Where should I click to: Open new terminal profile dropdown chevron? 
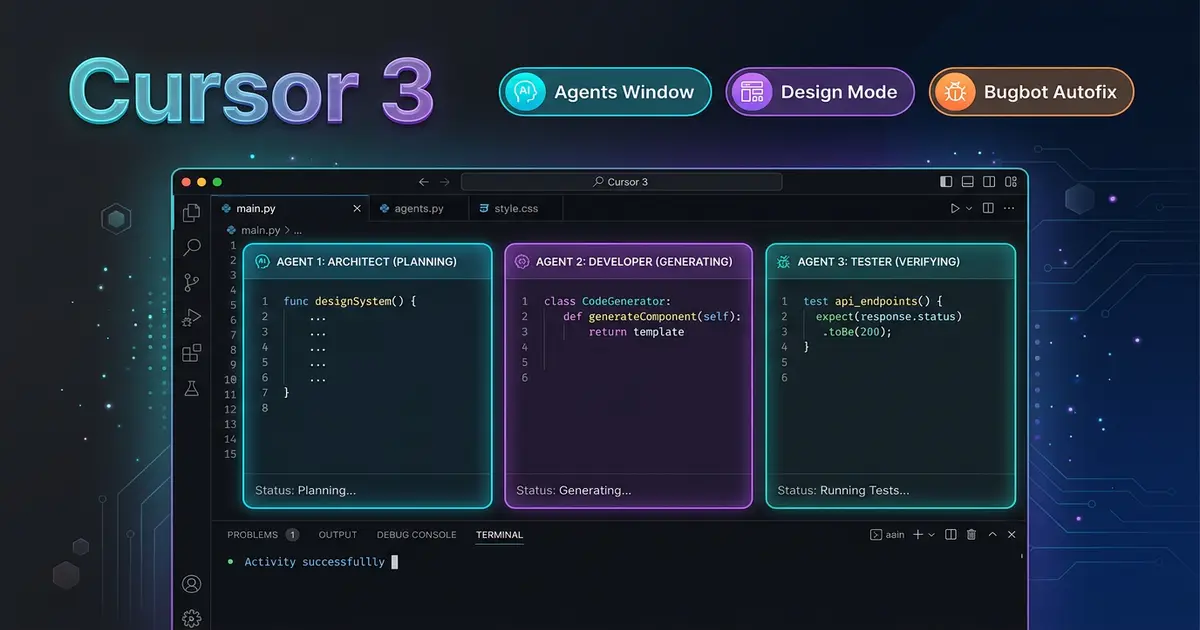(932, 535)
